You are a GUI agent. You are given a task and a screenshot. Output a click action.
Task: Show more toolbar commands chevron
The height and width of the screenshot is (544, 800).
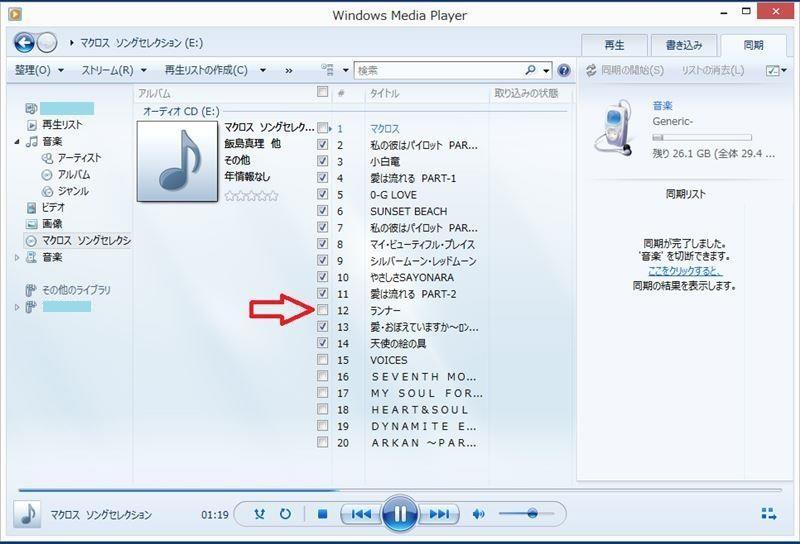[x=289, y=71]
